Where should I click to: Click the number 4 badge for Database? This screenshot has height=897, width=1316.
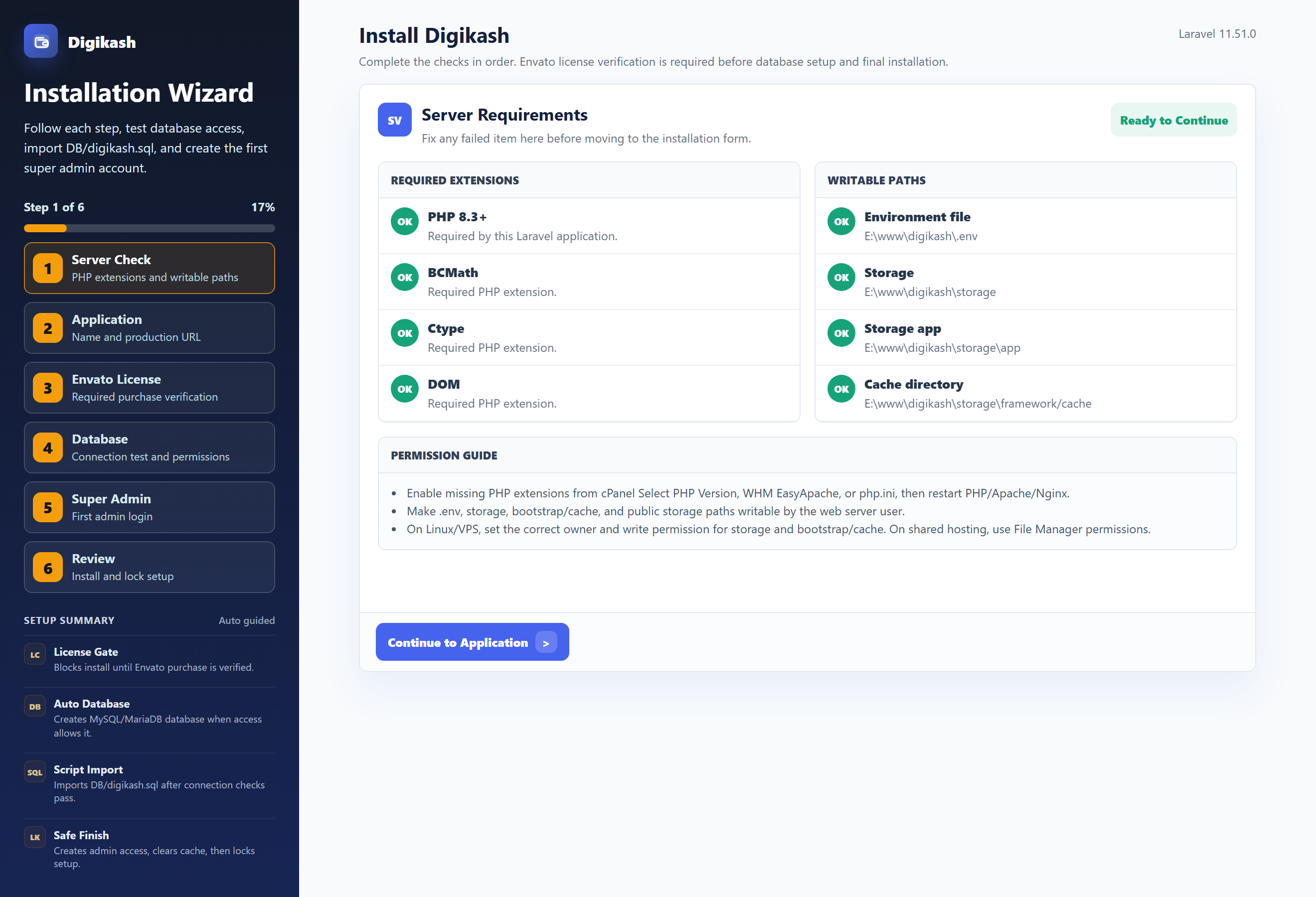[x=47, y=448]
